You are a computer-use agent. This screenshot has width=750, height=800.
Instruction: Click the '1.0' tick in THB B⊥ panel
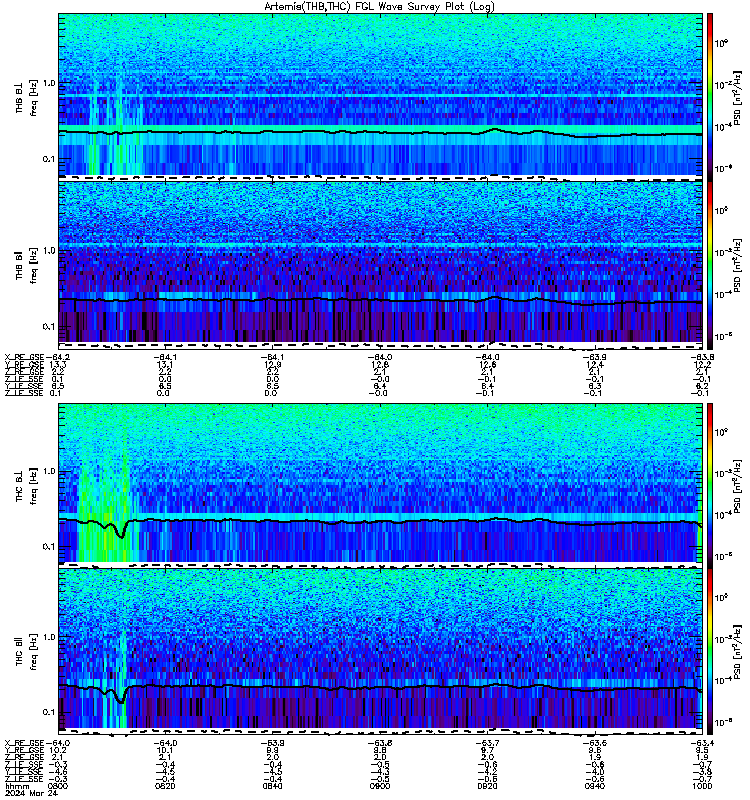click(49, 83)
